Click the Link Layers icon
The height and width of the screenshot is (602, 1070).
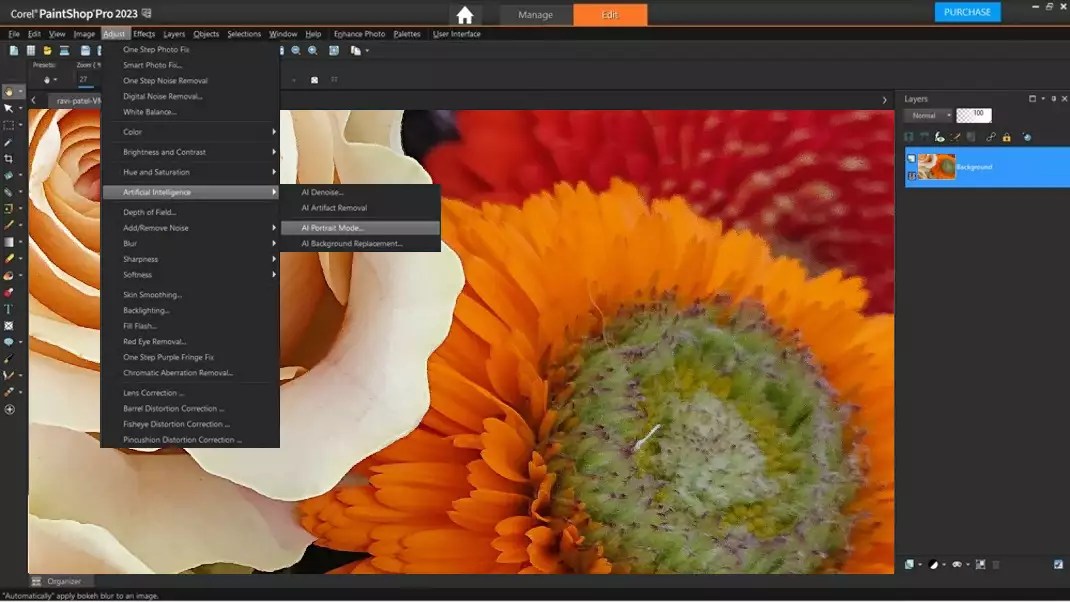tap(991, 137)
